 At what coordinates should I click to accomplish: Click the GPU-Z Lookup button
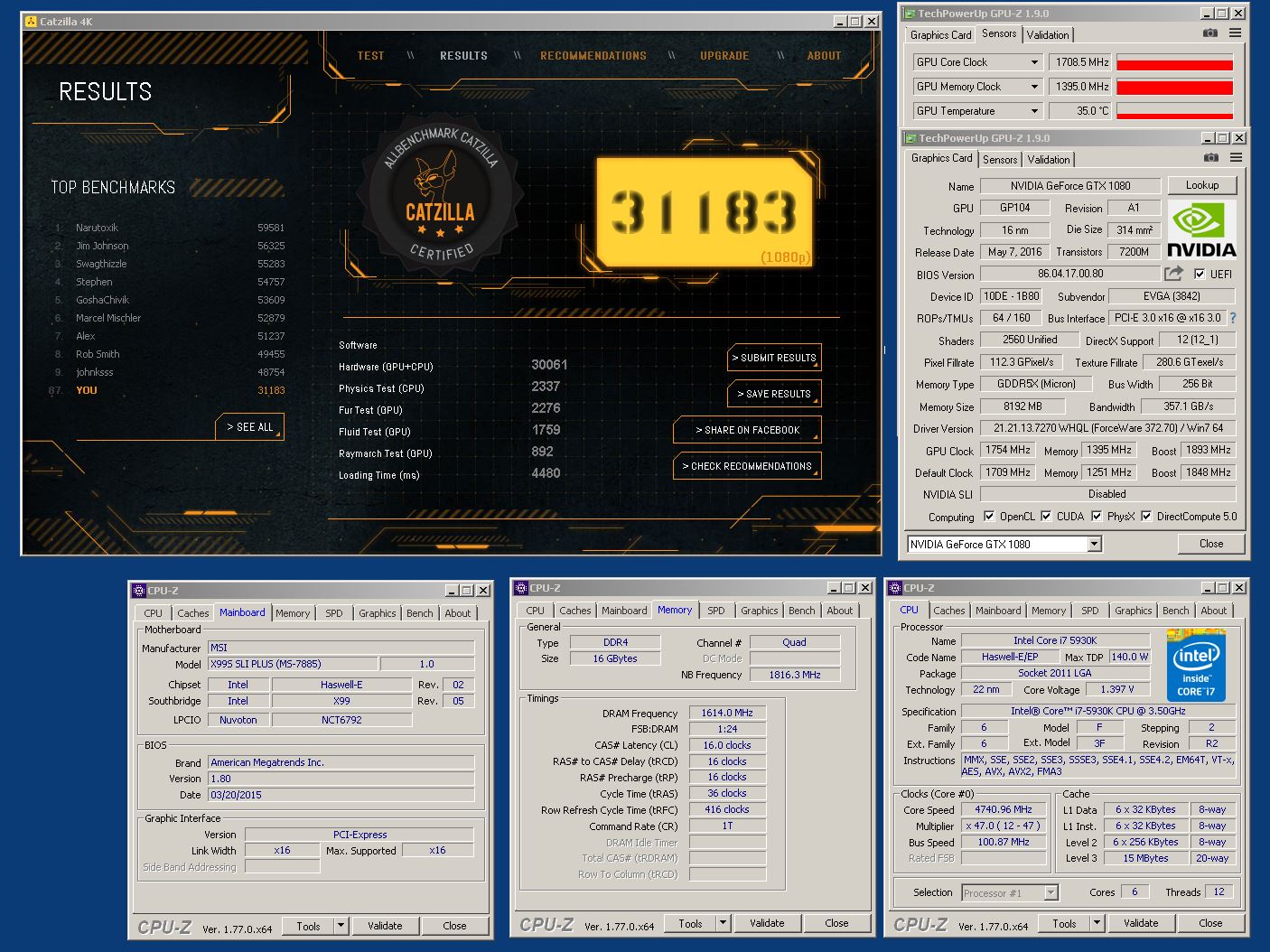(x=1201, y=185)
